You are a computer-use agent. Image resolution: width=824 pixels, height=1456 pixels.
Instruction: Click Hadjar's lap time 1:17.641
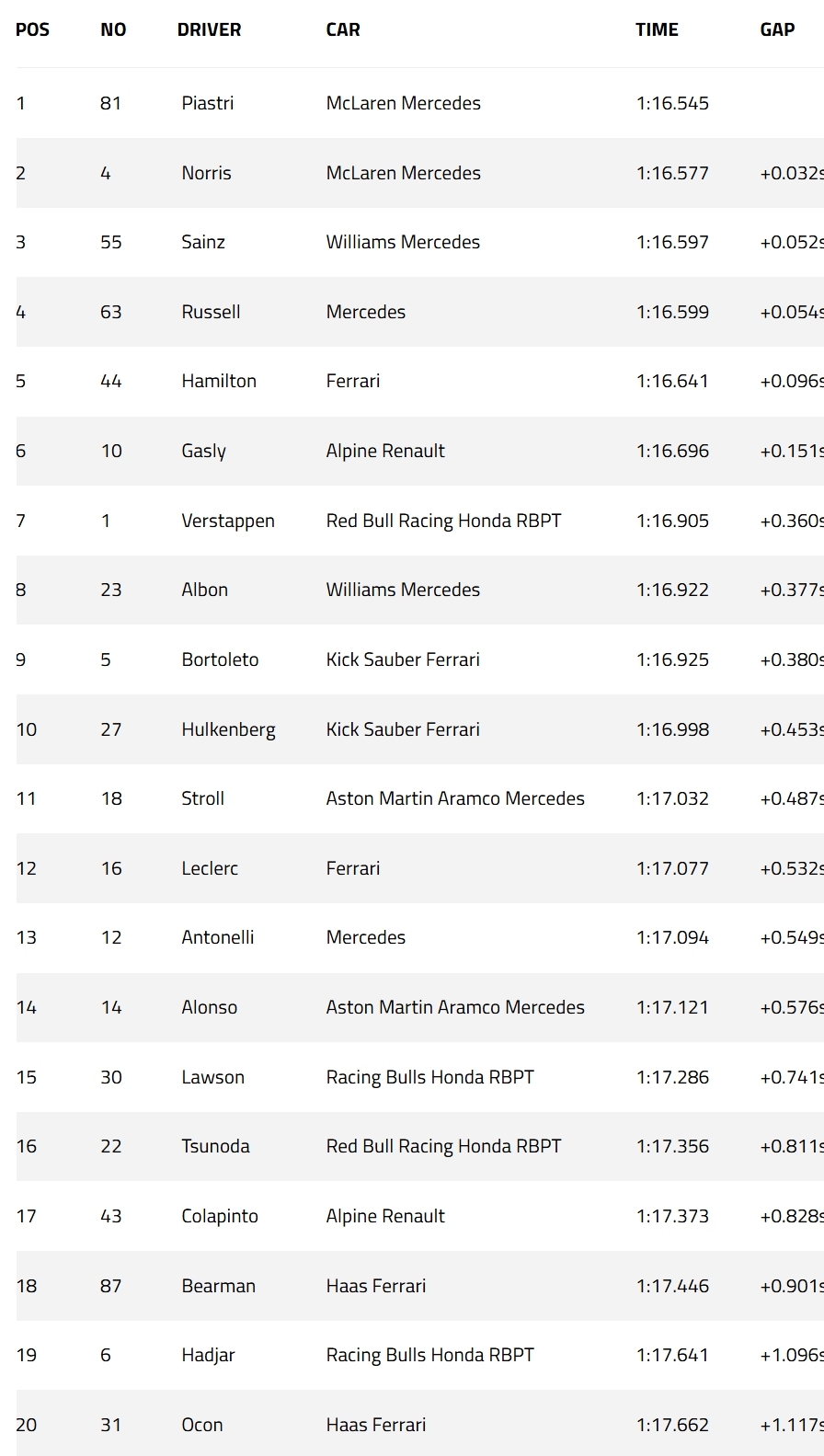(672, 1355)
